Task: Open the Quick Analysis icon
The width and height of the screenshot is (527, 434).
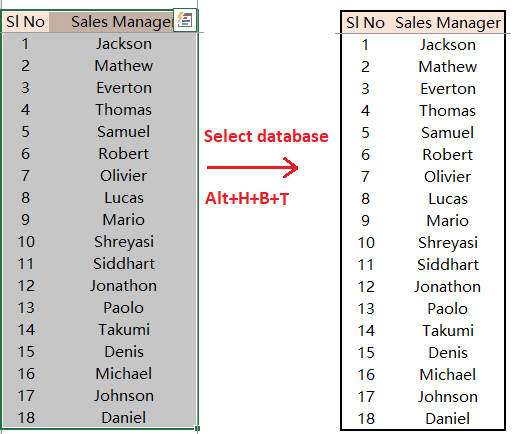Action: (x=185, y=21)
